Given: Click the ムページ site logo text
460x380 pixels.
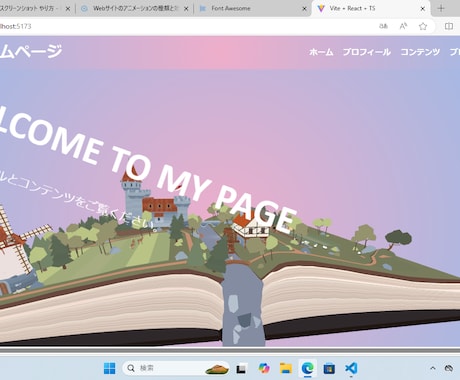Looking at the screenshot, I should click(x=31, y=51).
